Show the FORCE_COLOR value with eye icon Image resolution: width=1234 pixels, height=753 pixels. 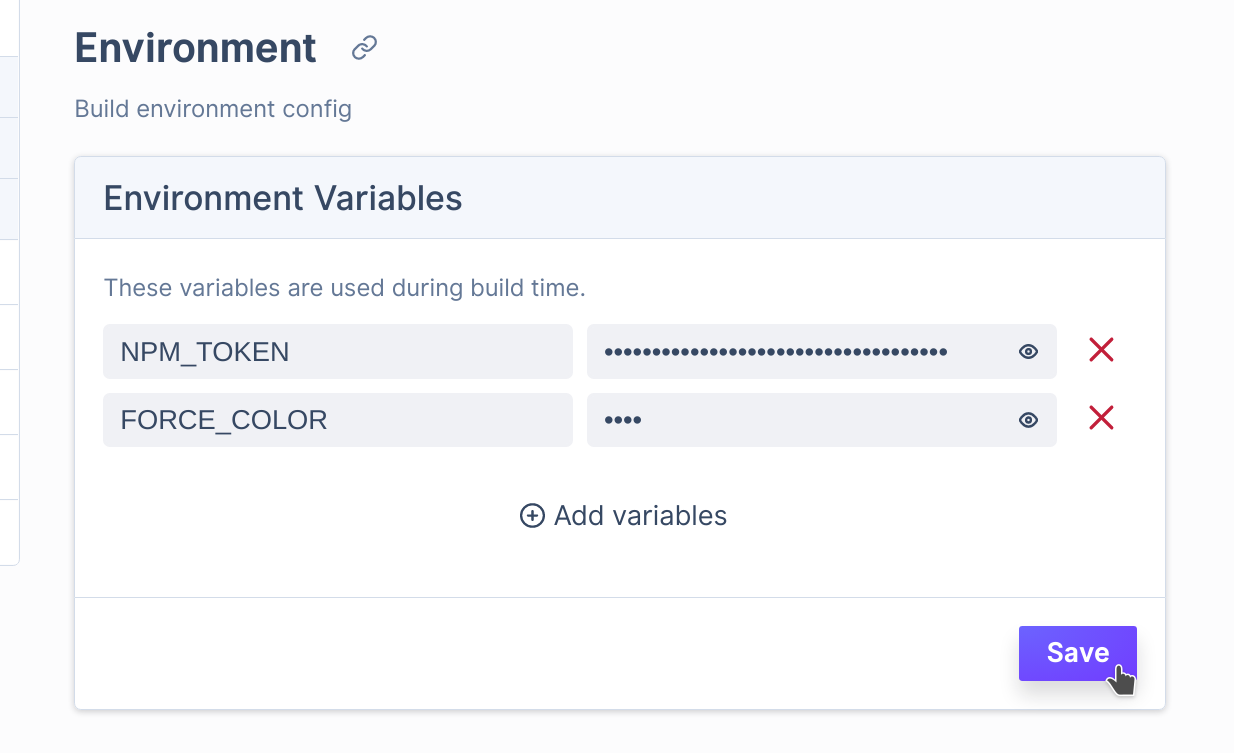[x=1028, y=420]
